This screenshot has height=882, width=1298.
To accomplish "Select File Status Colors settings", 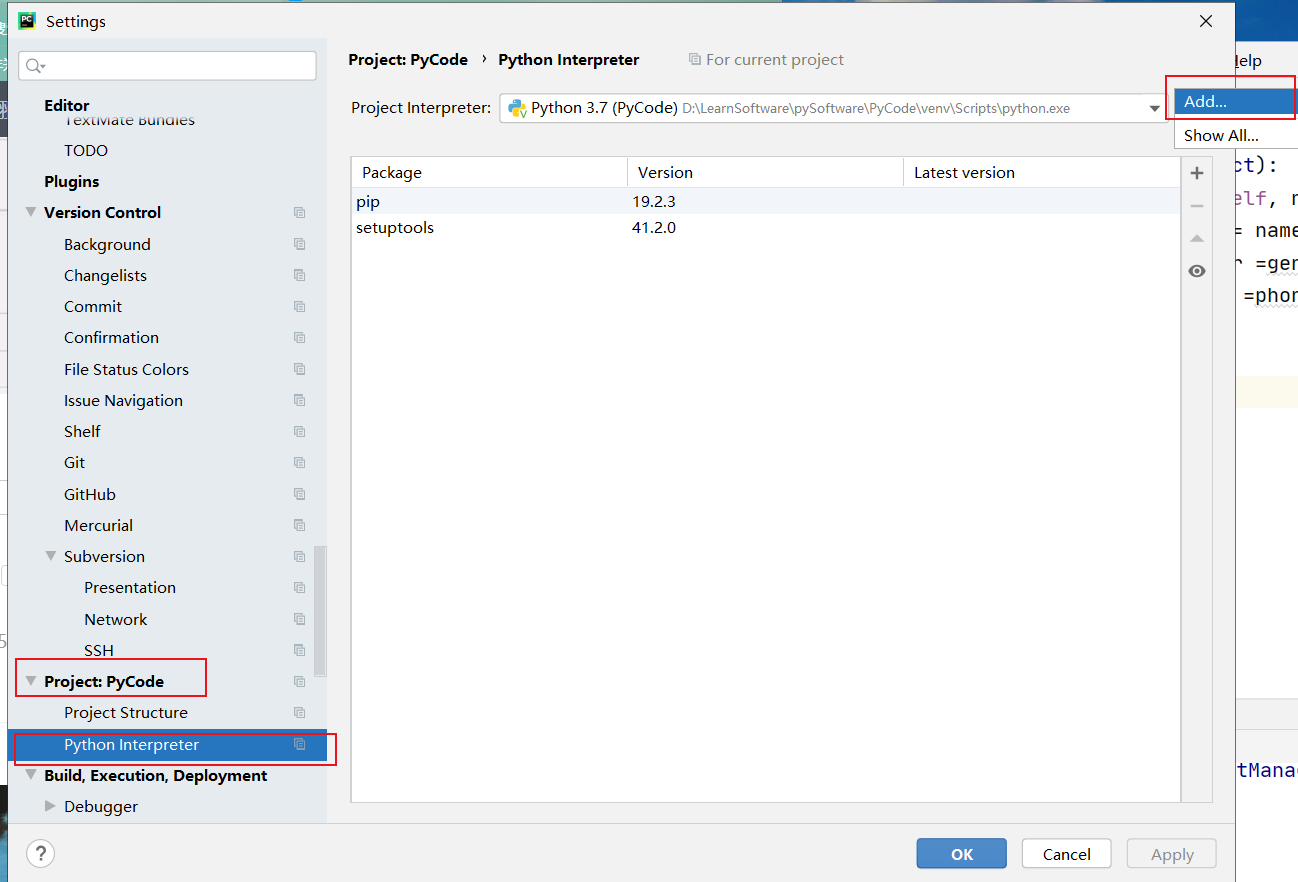I will [126, 369].
